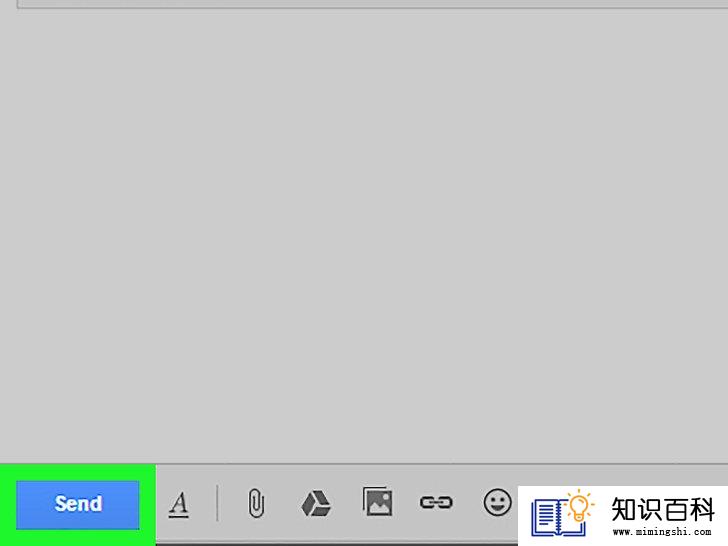Click the divider beside formatting options
Image resolution: width=728 pixels, height=546 pixels.
217,503
